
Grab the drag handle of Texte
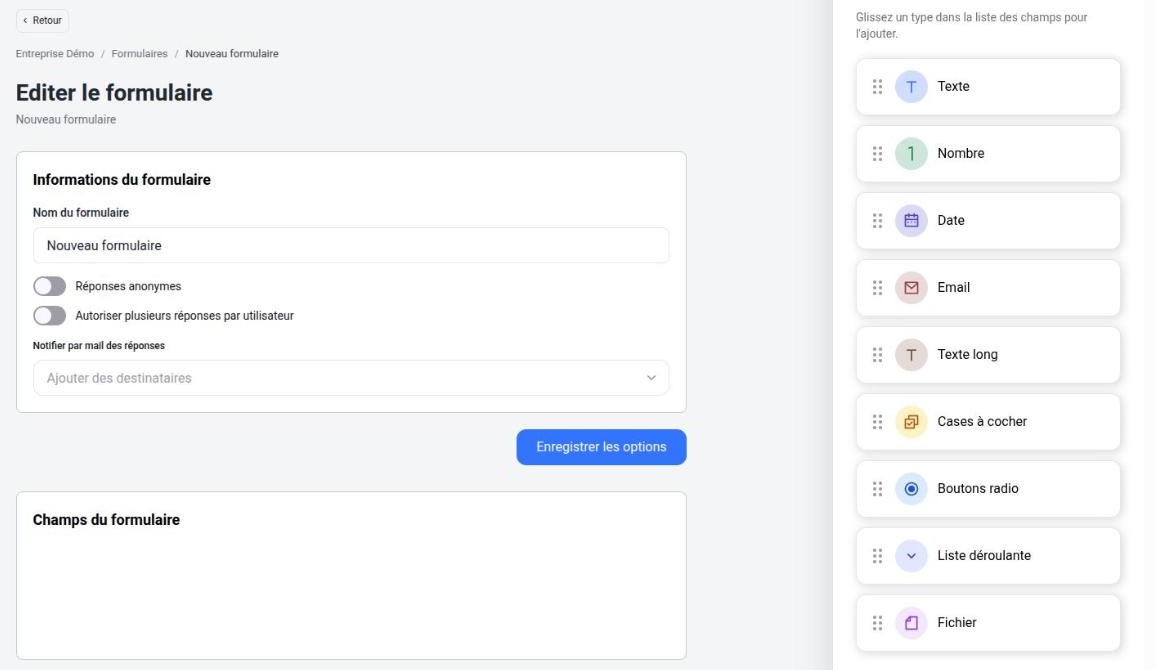(877, 87)
